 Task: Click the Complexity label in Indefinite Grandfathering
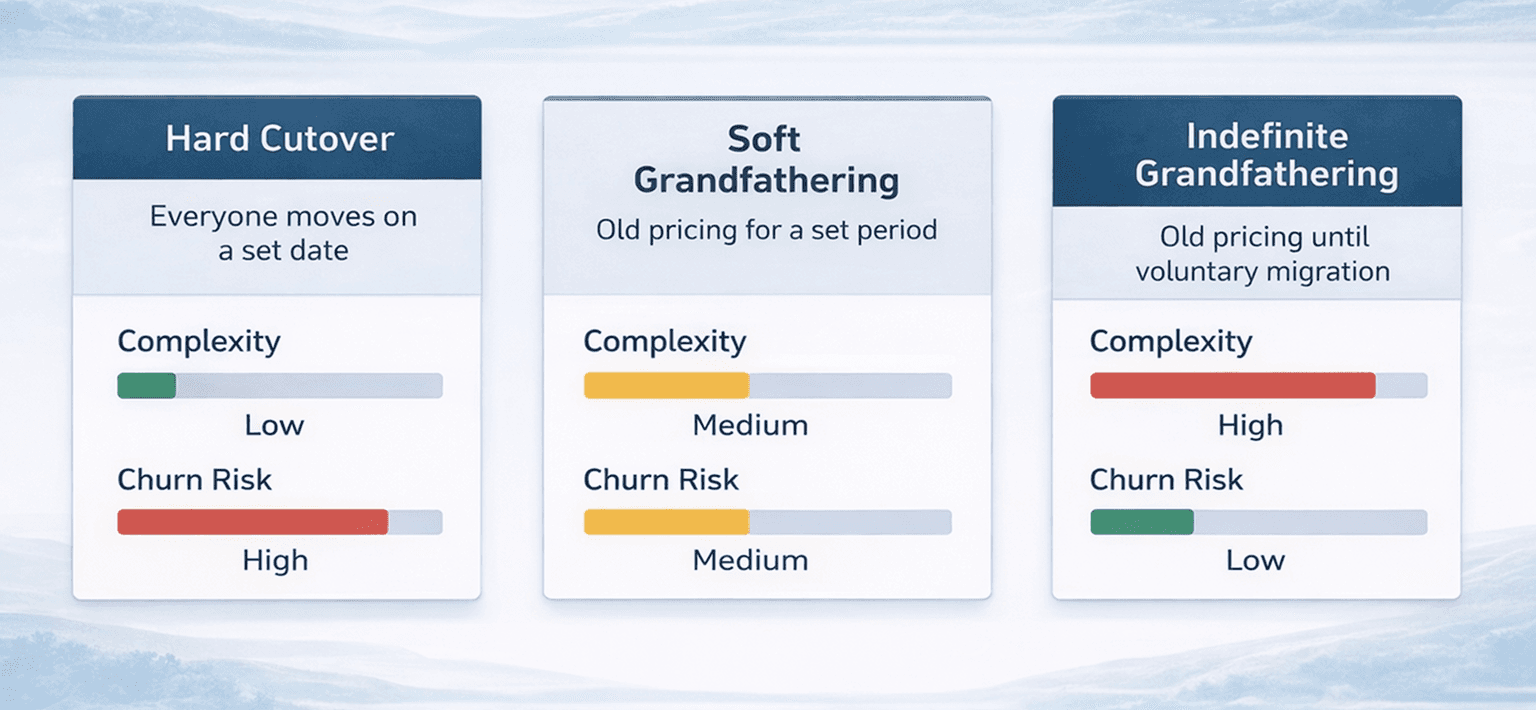[x=1171, y=342]
